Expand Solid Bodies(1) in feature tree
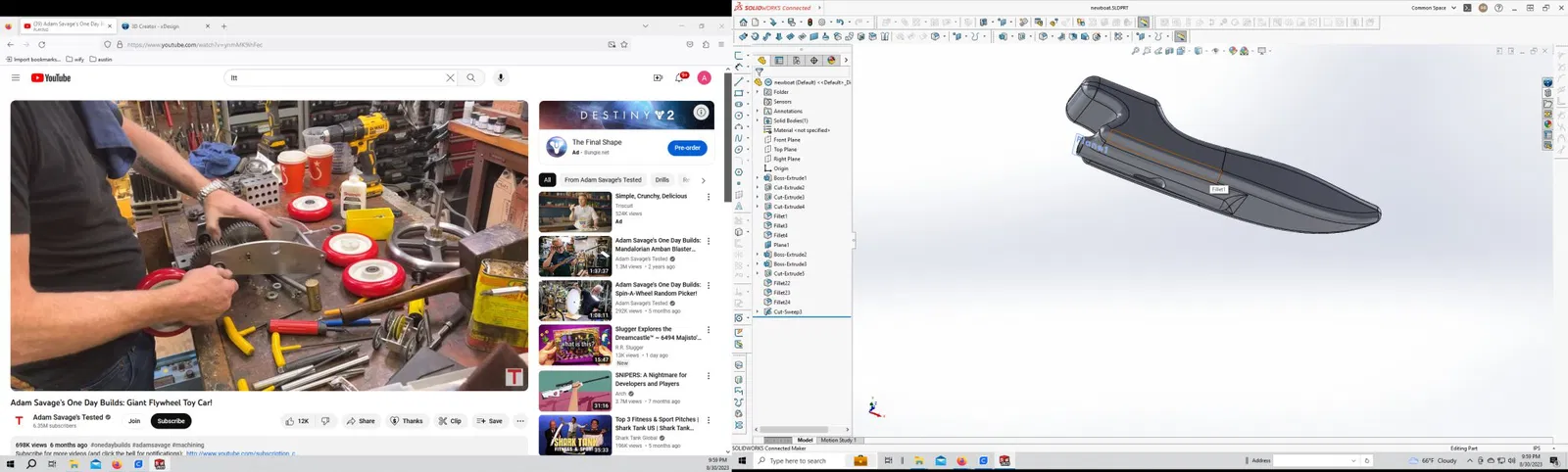Screen dimensions: 1568x472 tap(758, 120)
